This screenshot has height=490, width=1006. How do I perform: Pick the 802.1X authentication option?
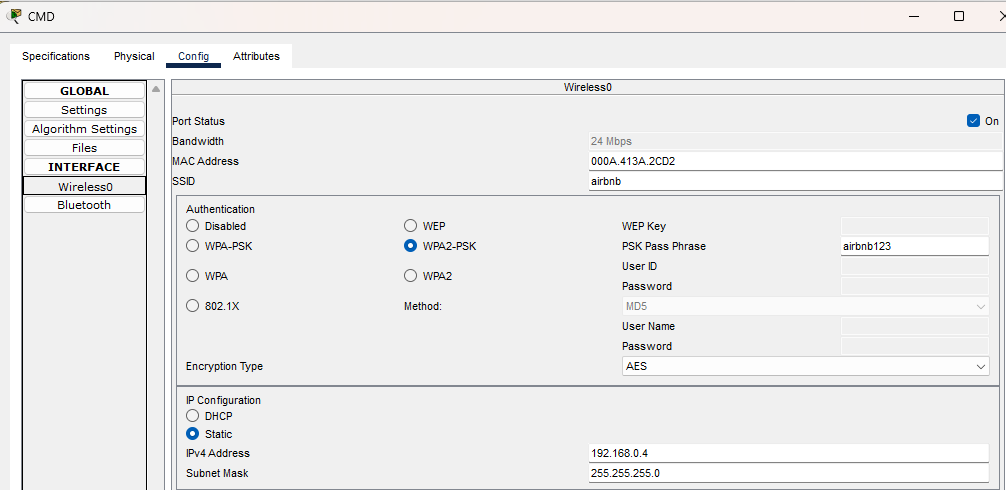click(193, 306)
